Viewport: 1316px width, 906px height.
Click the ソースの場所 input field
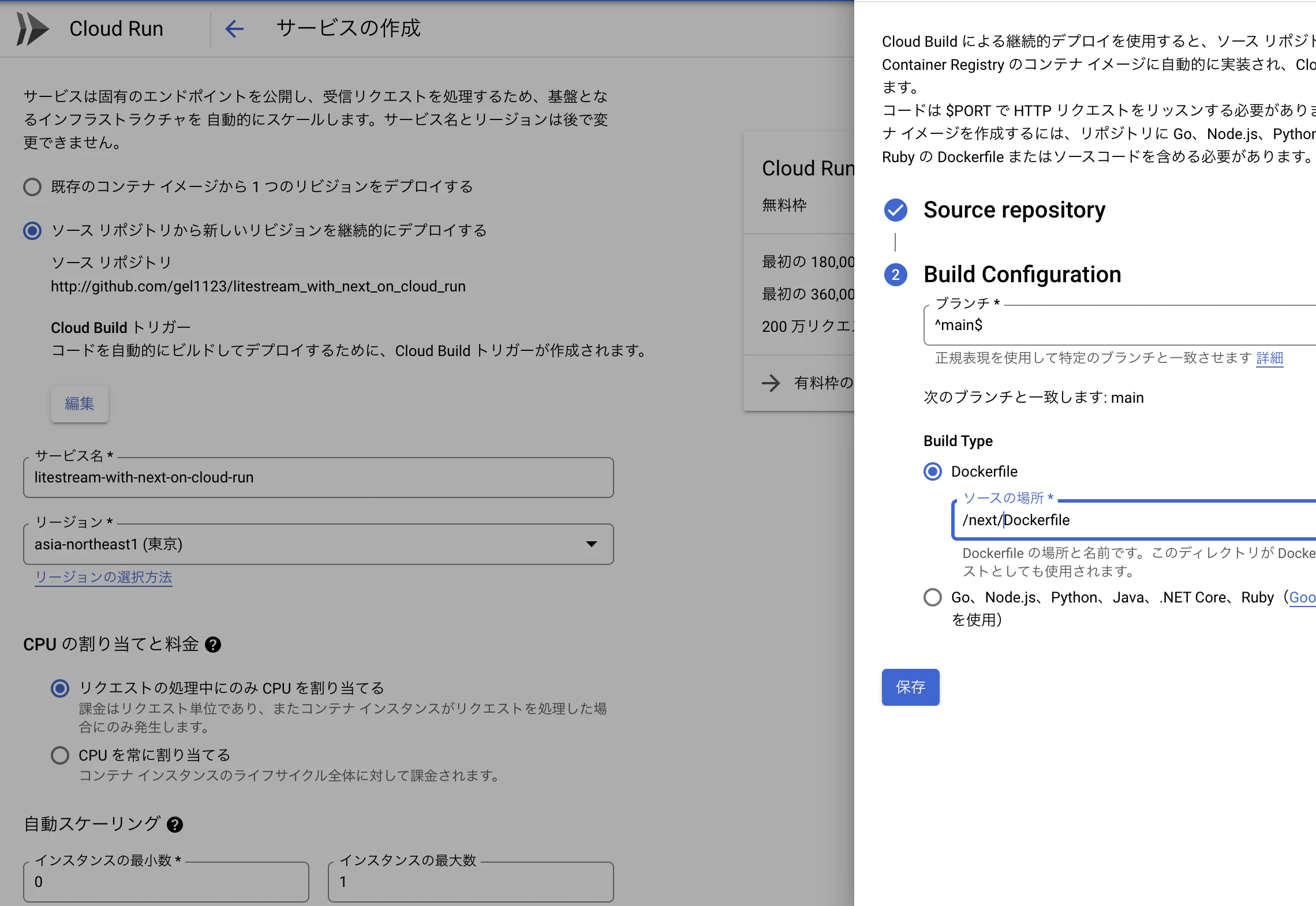click(1134, 520)
